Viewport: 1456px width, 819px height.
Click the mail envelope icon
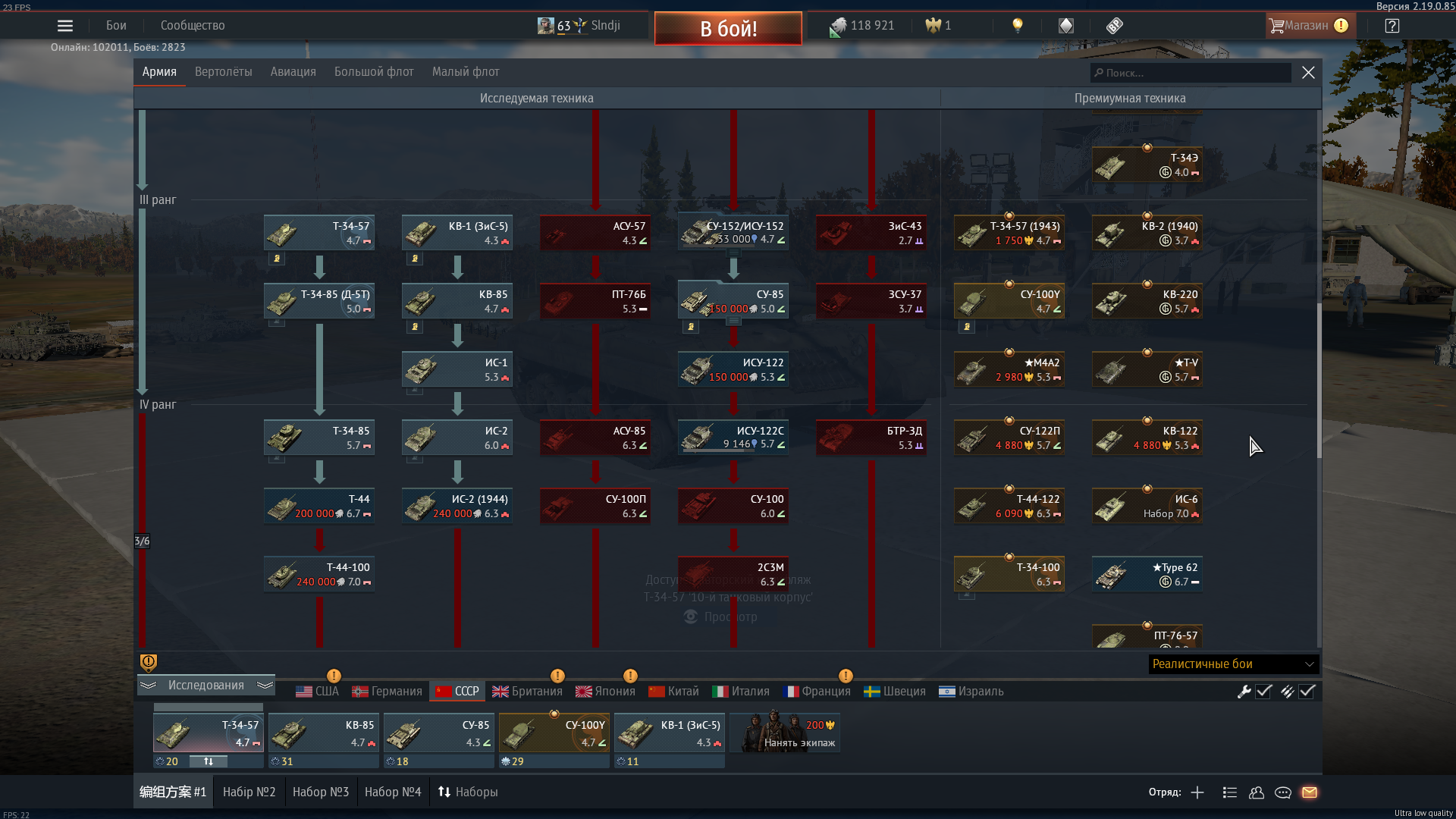point(1310,792)
